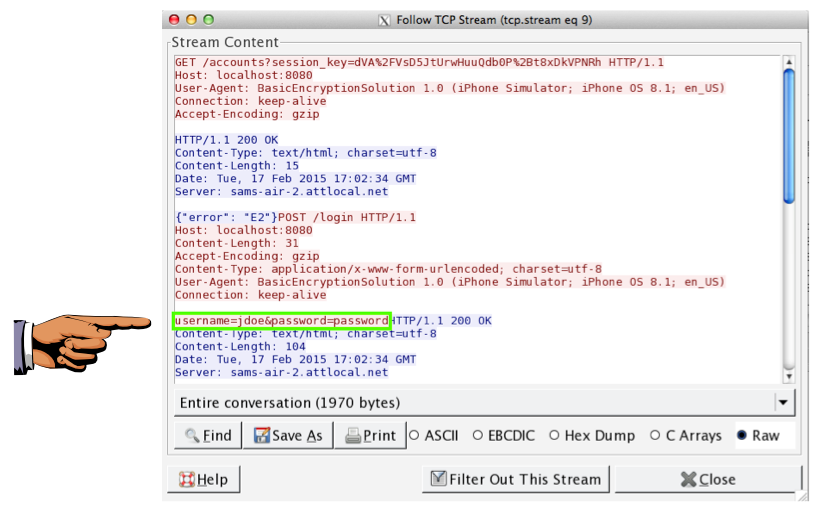Print the stream content
819x510 pixels.
click(x=370, y=435)
